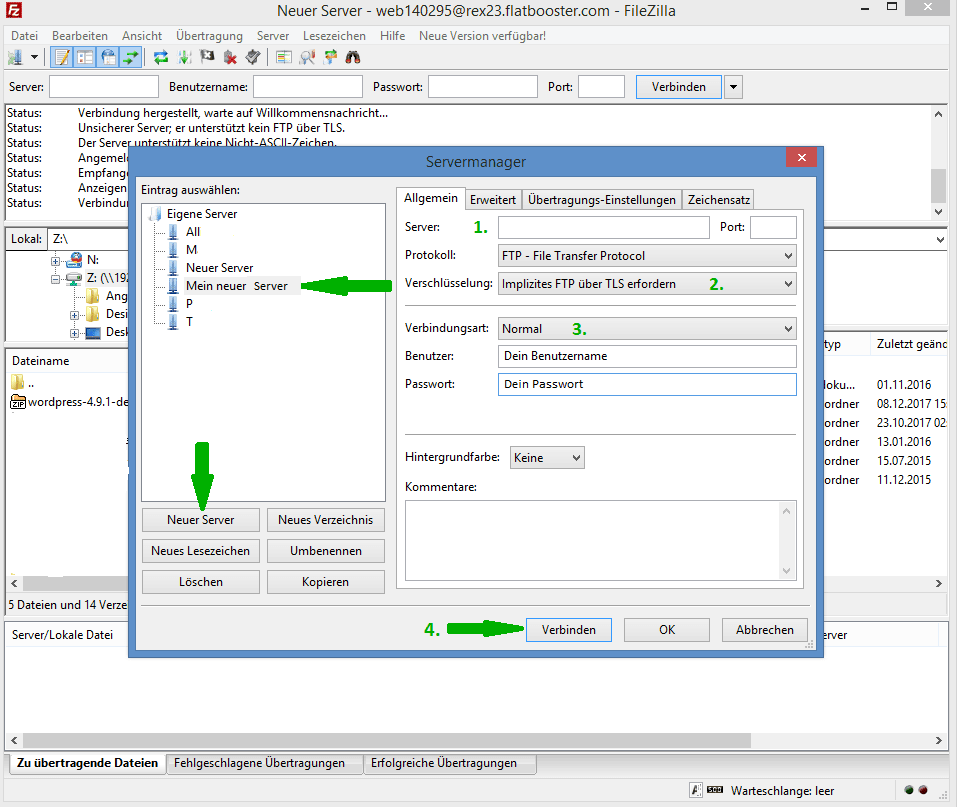Switch to Übertragungs-Einstellungen tab
Screen dimensions: 957x807
[602, 200]
